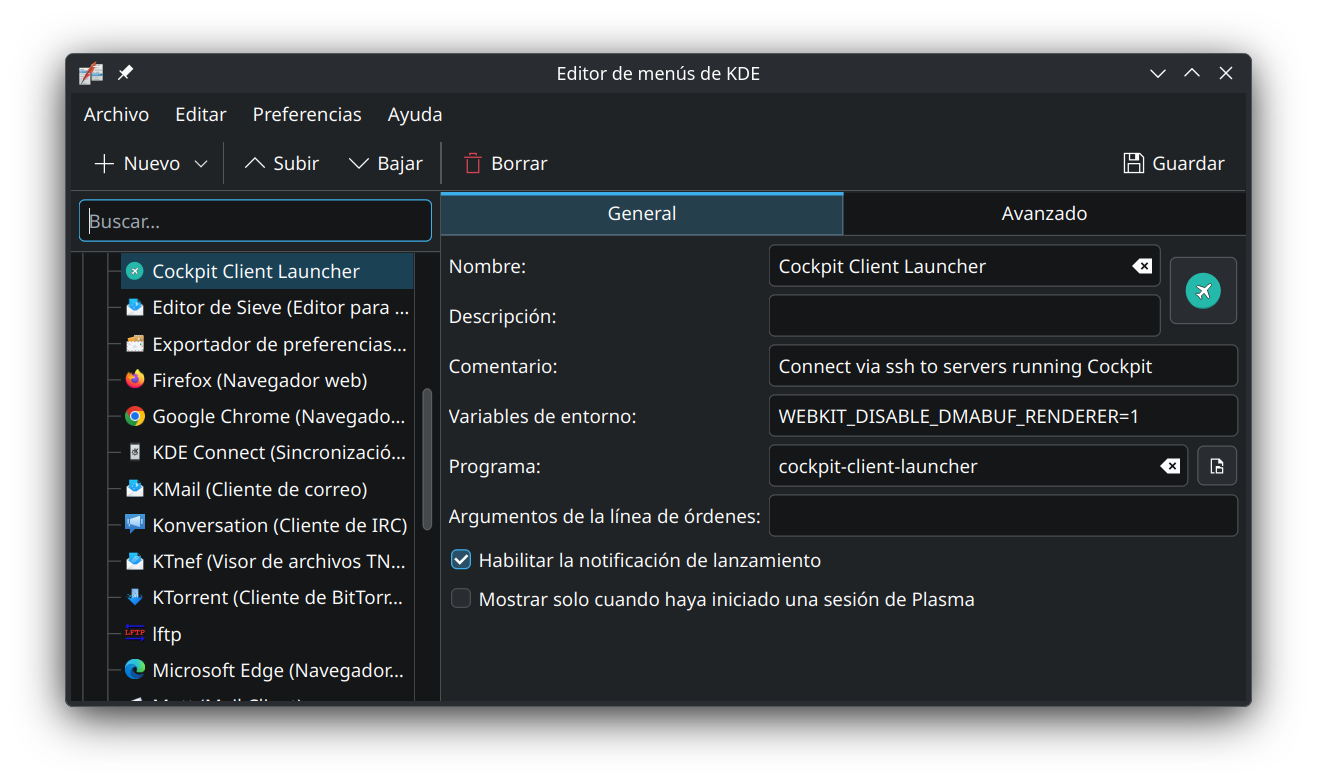
Task: Disable the launch notification checkbox
Action: click(x=461, y=560)
